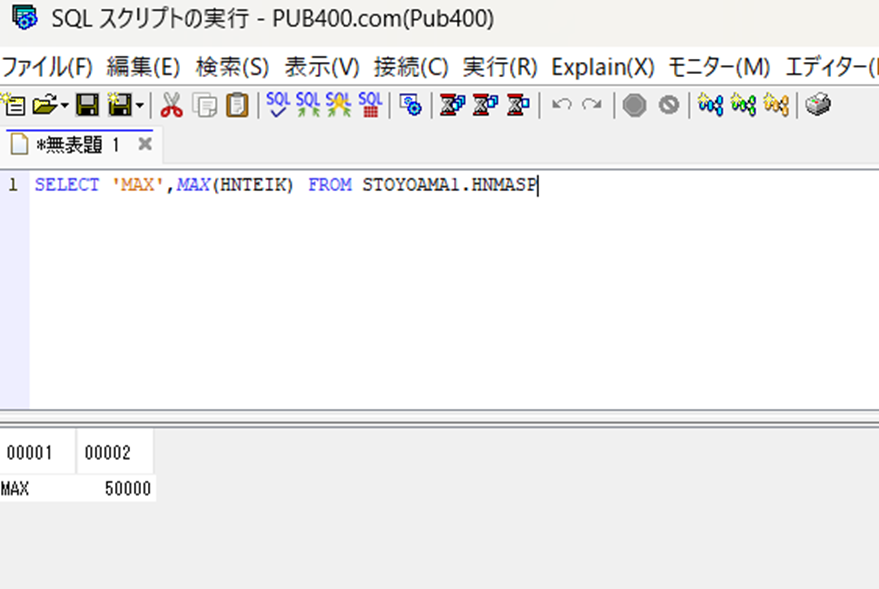
Task: Open the ファイル(F) menu
Action: (x=47, y=67)
